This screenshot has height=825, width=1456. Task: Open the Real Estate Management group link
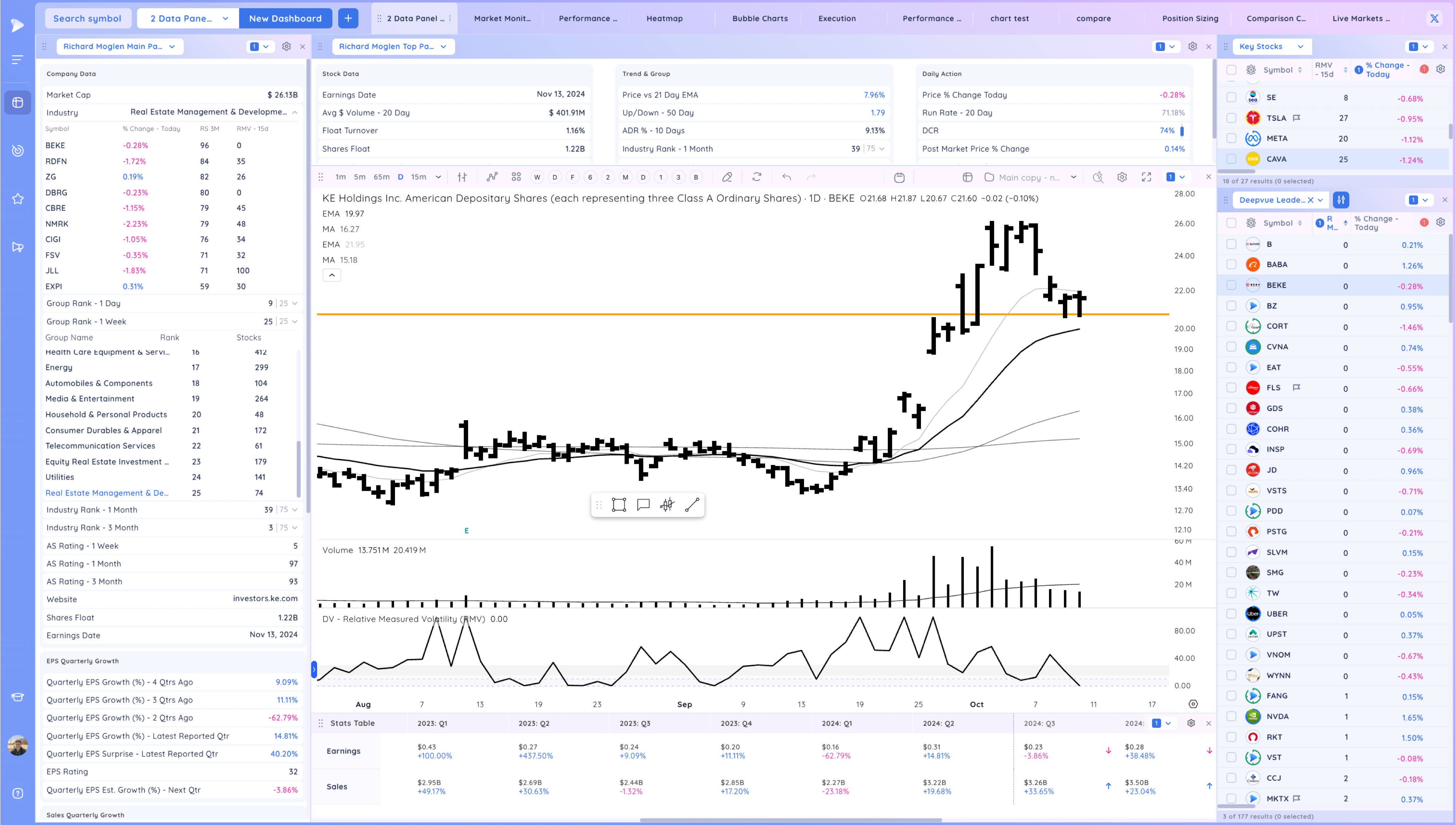[x=106, y=493]
